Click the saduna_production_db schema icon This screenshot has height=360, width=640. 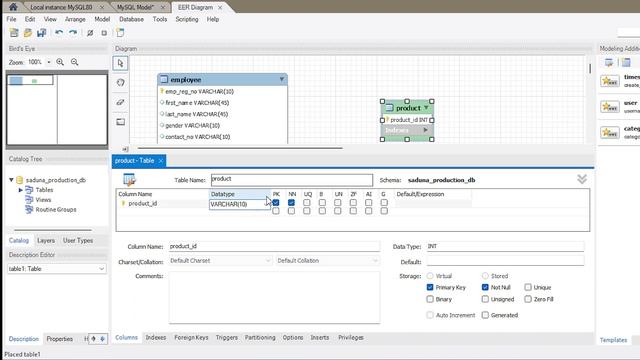pyautogui.click(x=19, y=180)
